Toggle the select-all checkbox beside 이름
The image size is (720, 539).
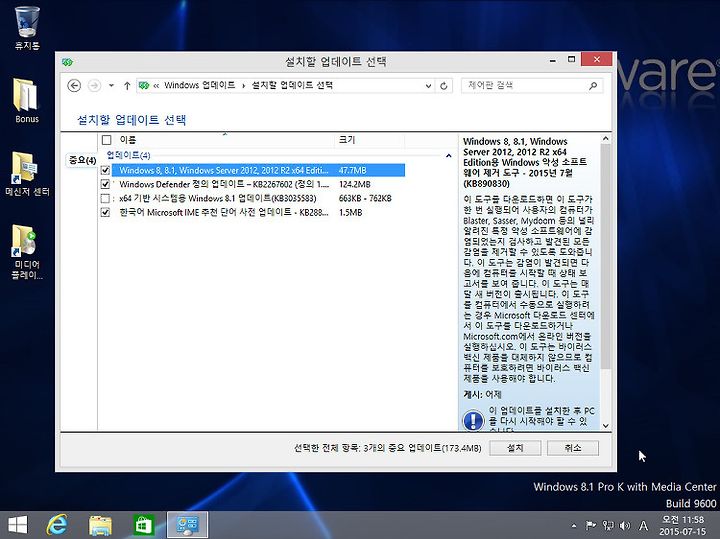coord(107,140)
